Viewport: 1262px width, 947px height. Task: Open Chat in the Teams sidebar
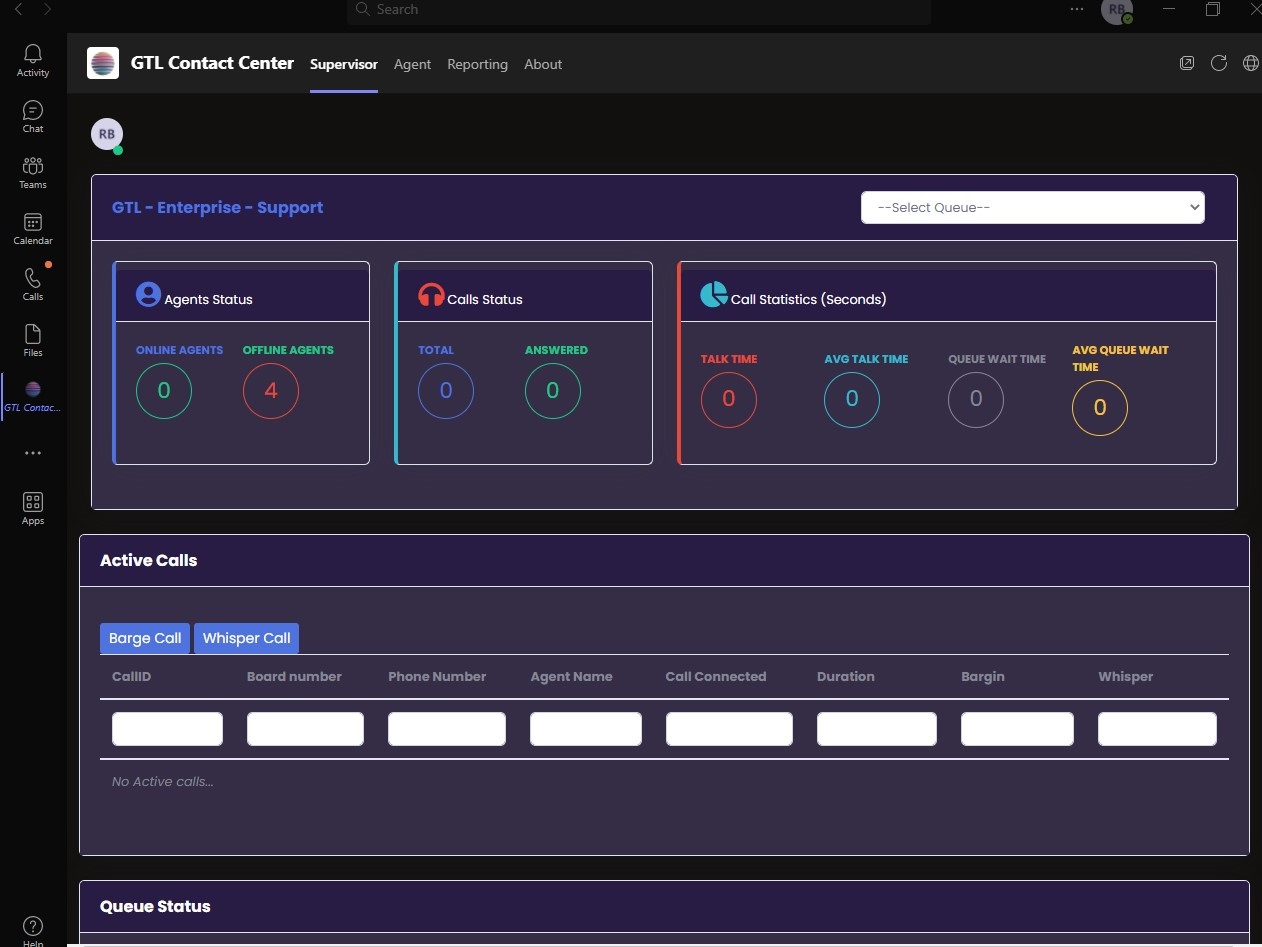33,115
